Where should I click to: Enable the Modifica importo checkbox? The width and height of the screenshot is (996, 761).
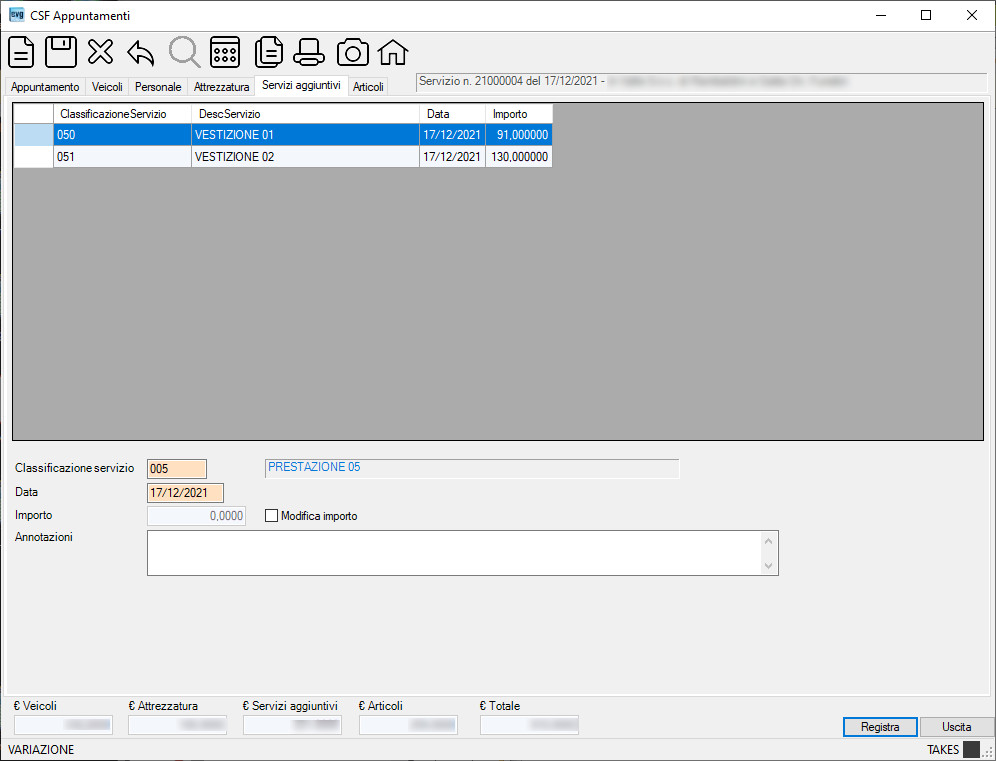(x=271, y=516)
